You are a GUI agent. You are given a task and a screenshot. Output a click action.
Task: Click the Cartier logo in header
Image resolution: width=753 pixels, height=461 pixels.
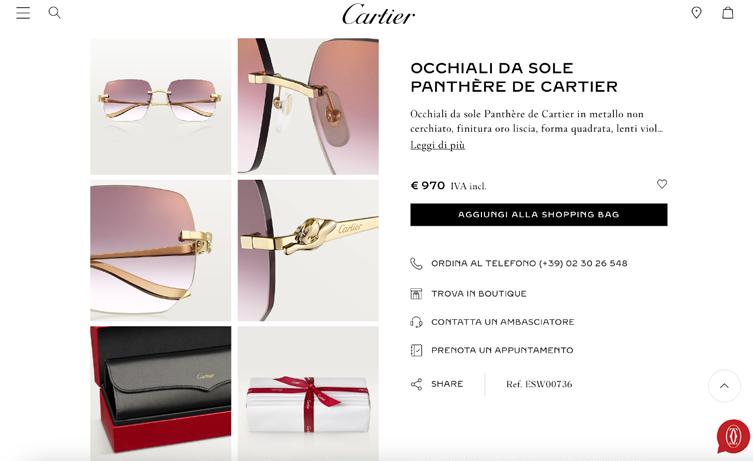pyautogui.click(x=378, y=14)
